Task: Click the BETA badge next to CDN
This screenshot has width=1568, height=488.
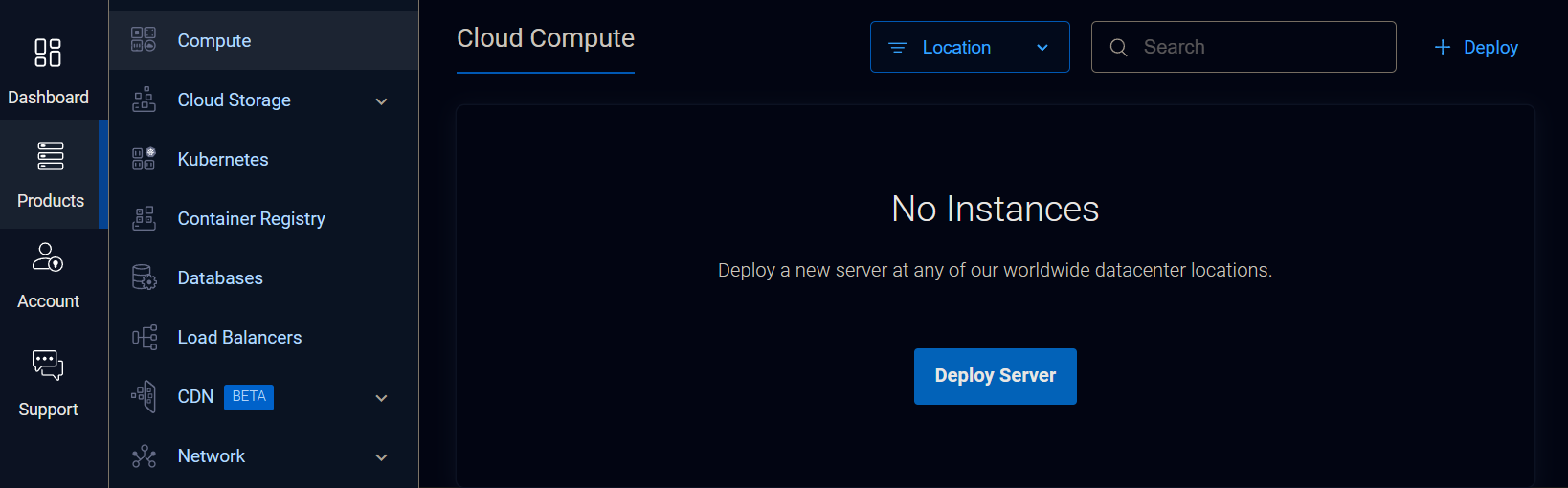Action: [249, 397]
